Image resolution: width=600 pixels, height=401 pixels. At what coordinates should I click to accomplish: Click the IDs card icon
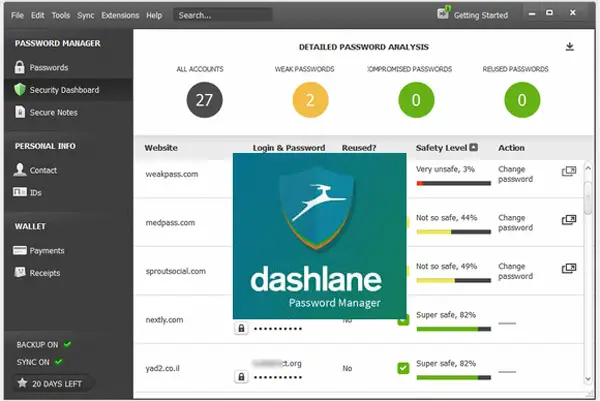click(x=20, y=192)
